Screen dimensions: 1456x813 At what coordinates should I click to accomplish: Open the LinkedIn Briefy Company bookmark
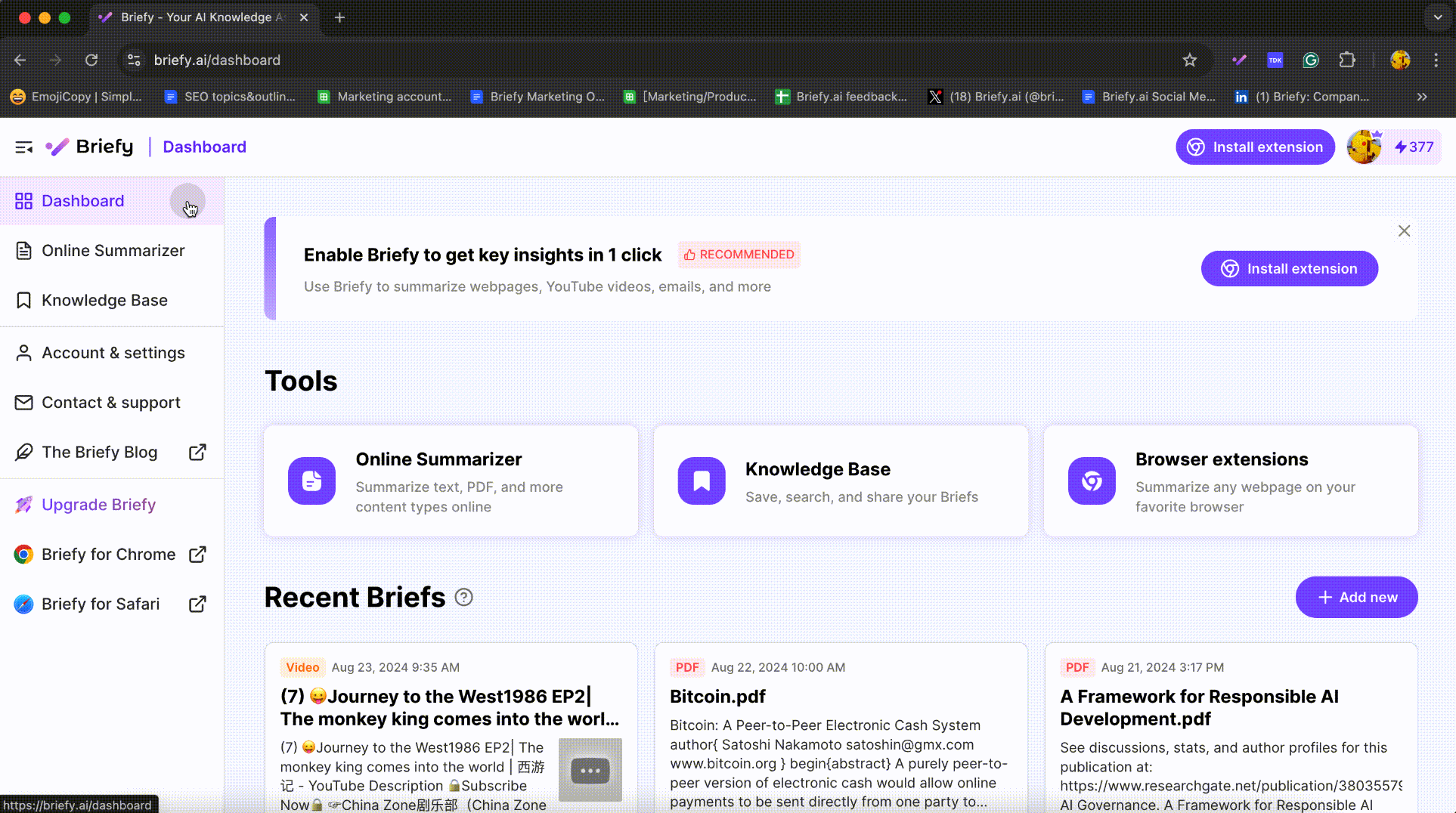[1302, 97]
